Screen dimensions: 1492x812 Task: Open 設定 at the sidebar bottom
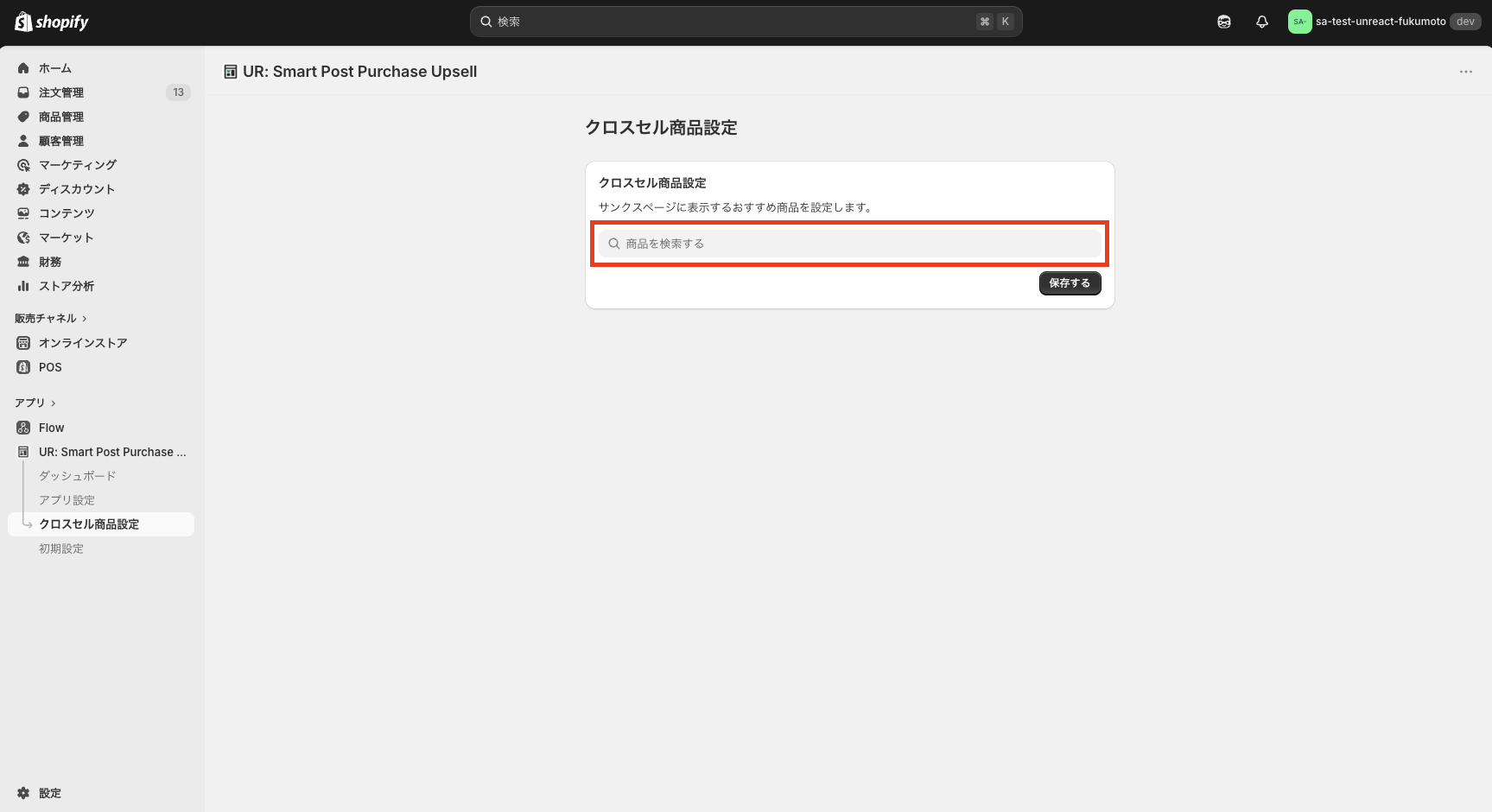click(101, 793)
